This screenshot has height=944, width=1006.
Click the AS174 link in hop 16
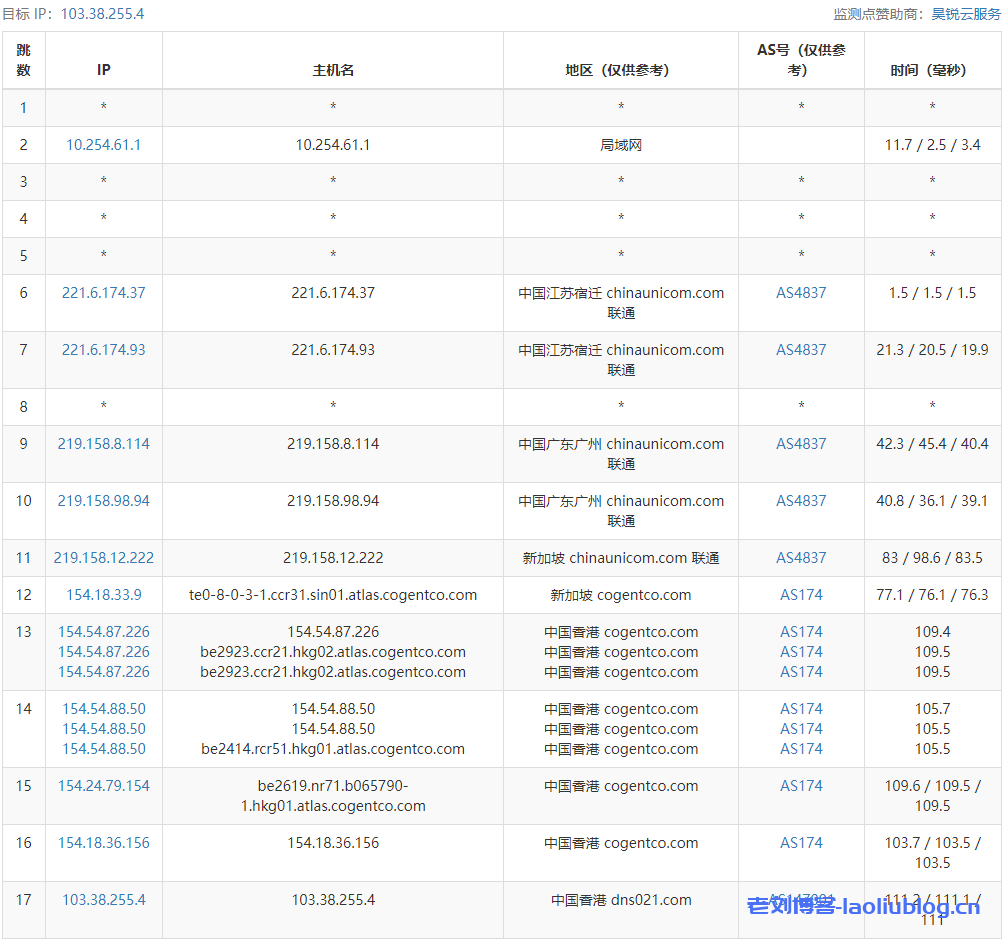pyautogui.click(x=801, y=843)
